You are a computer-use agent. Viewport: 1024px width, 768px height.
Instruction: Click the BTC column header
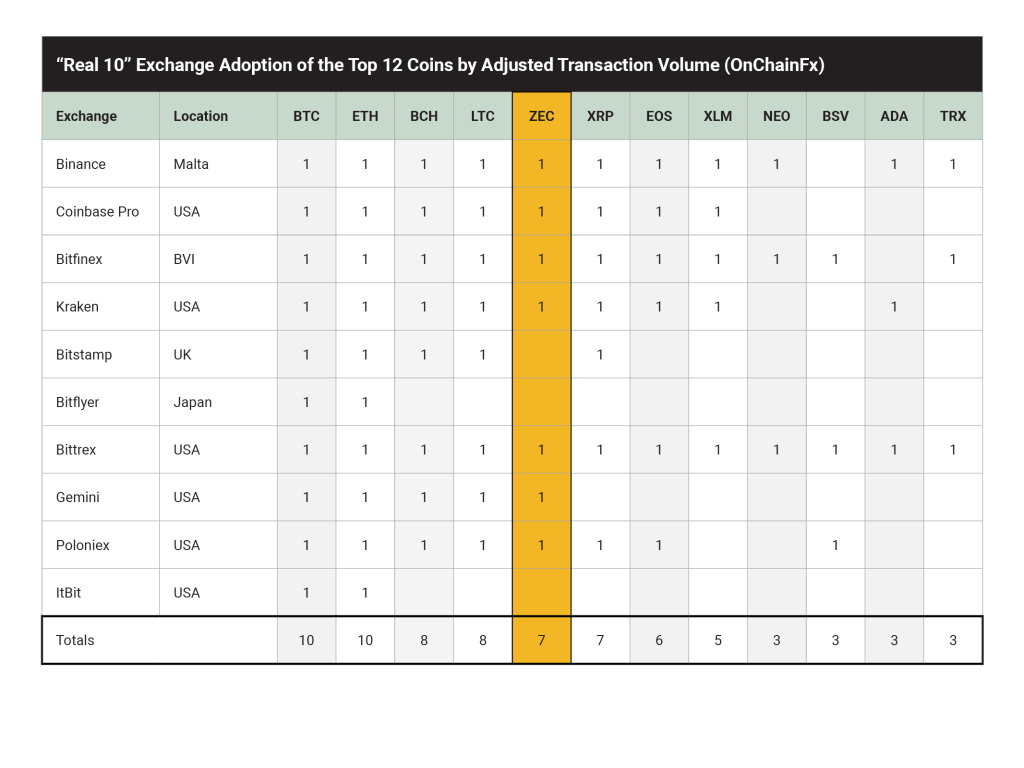[306, 116]
